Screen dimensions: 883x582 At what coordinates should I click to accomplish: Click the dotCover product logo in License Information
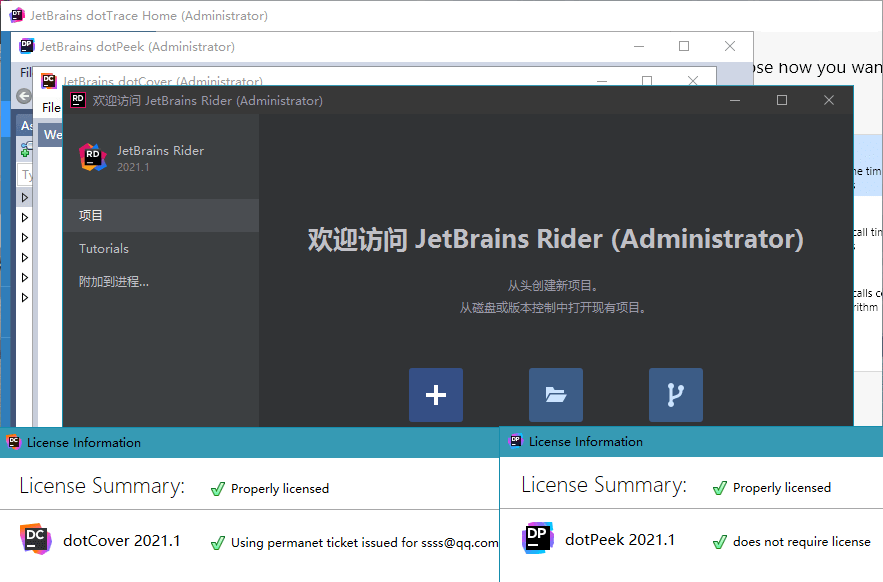coord(35,539)
